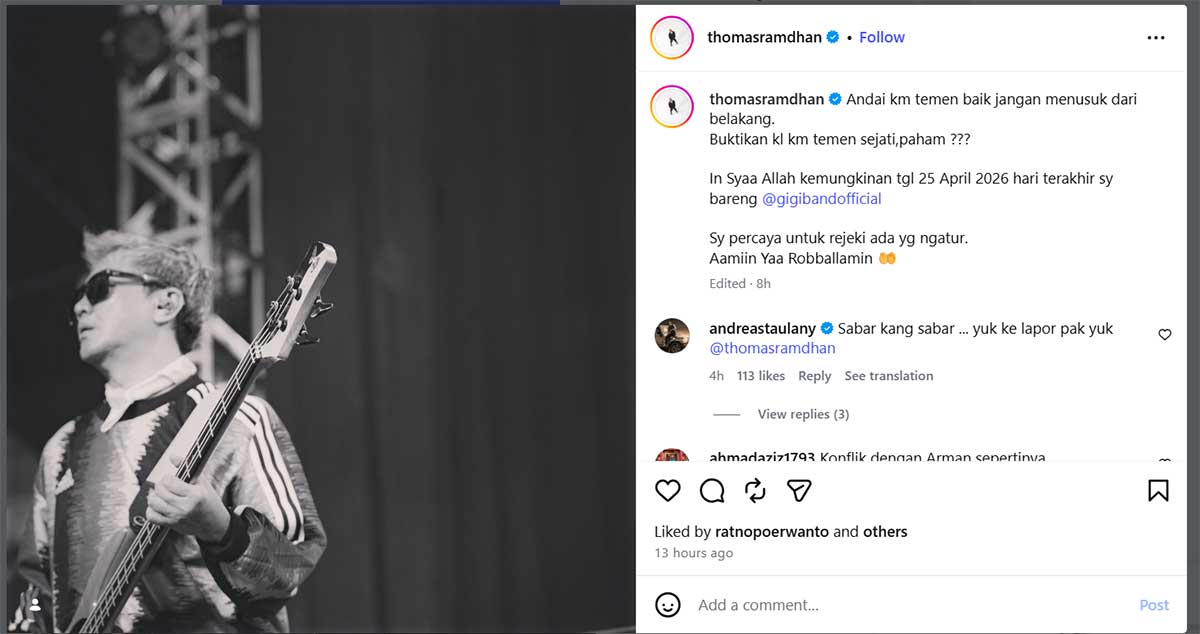Open andreastaulany's profile picture

[x=671, y=335]
